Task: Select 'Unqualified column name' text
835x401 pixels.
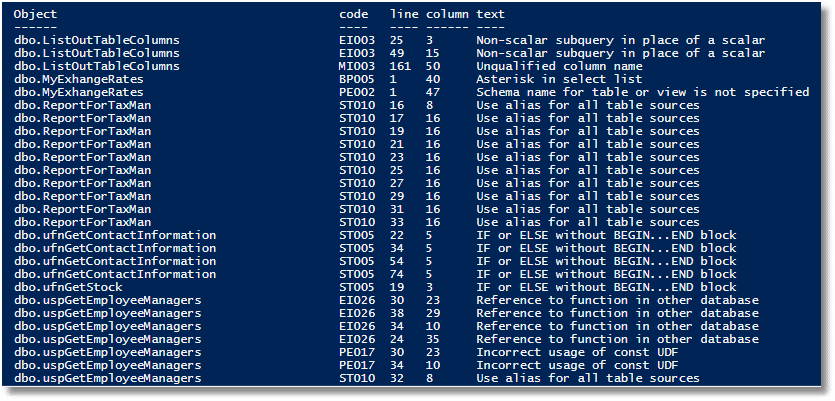Action: click(x=559, y=67)
